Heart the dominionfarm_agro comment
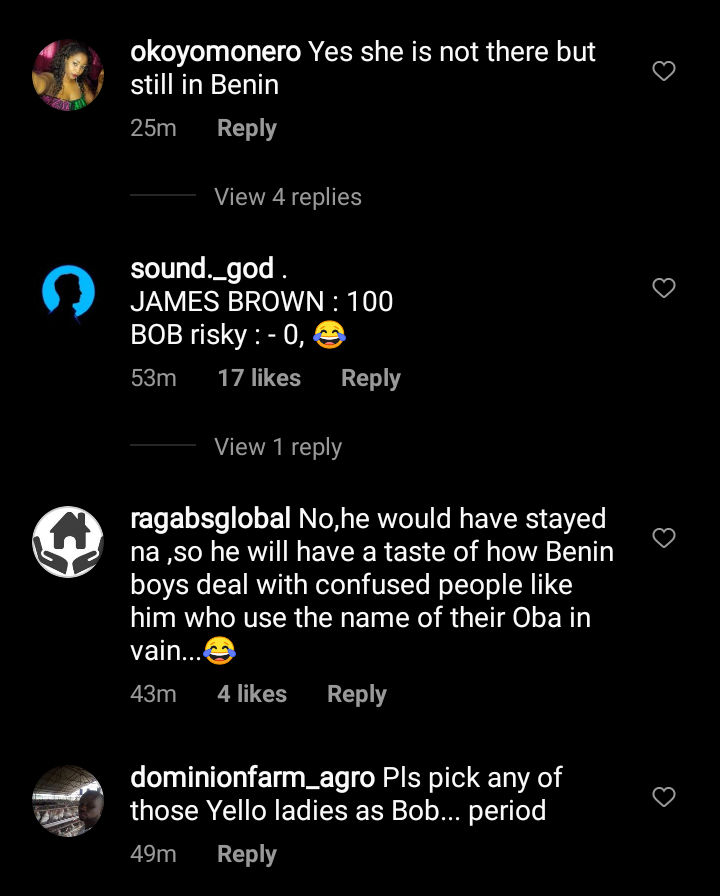 point(664,797)
